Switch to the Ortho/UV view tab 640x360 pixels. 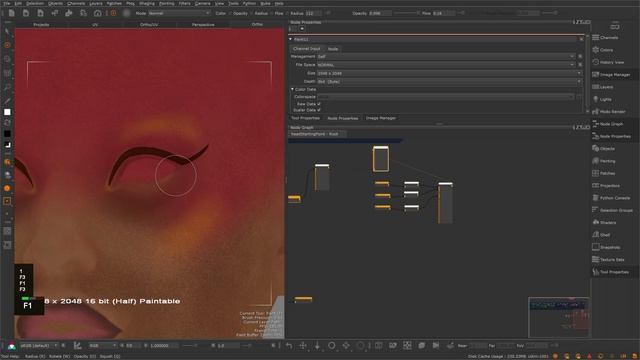coord(149,24)
